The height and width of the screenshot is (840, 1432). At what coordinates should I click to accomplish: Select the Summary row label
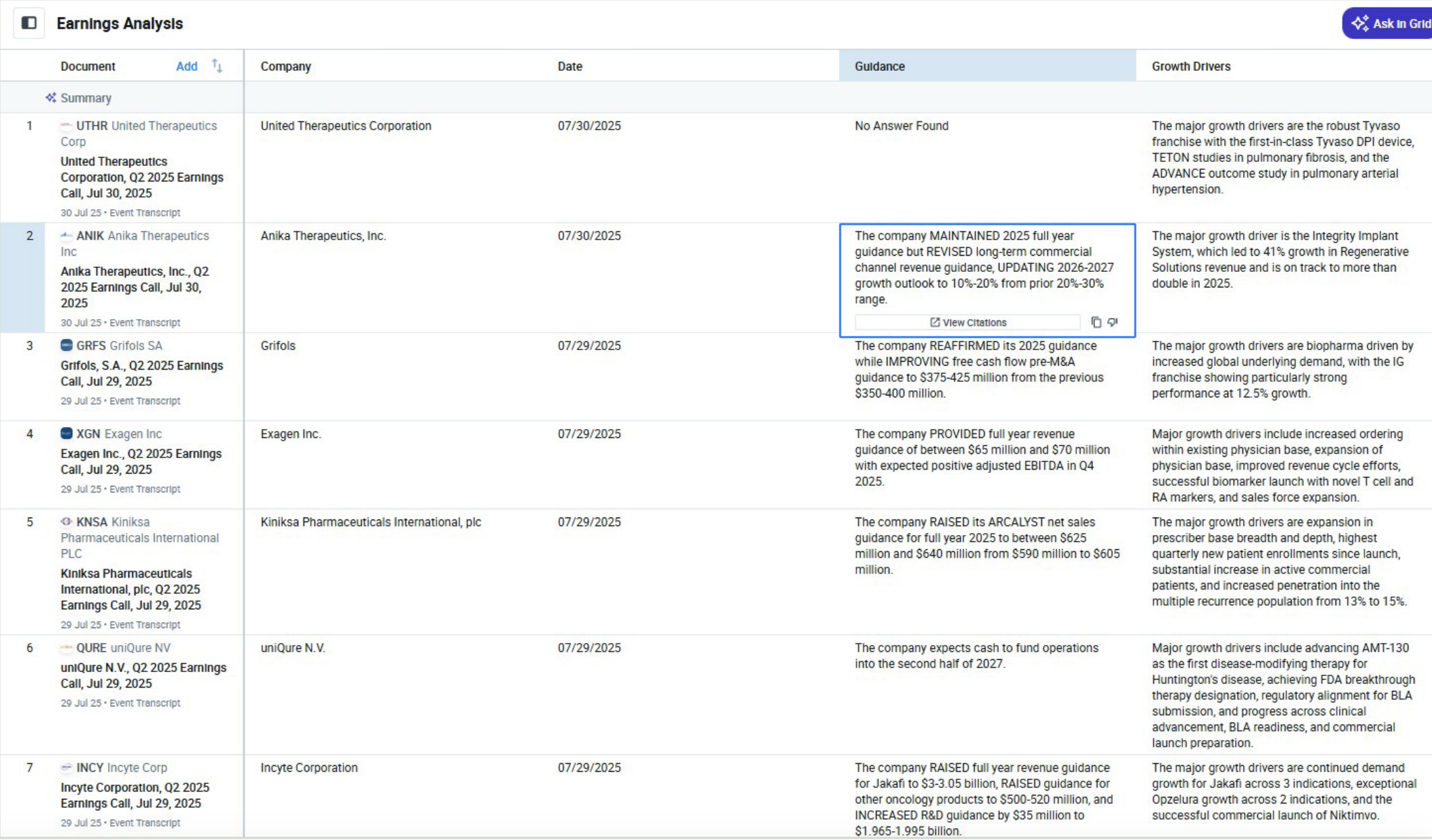click(x=86, y=98)
